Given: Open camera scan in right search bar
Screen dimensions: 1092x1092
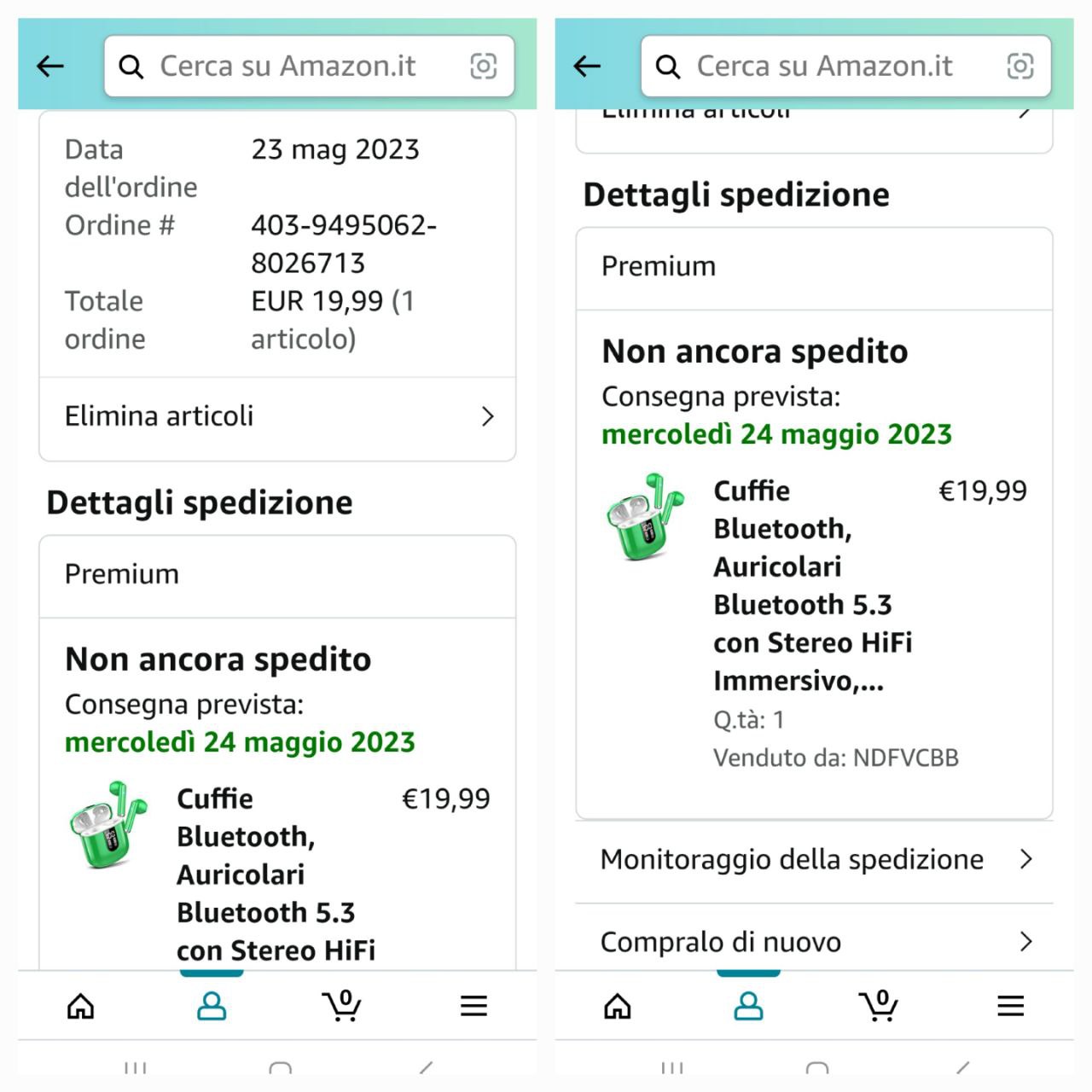Looking at the screenshot, I should coord(1020,66).
